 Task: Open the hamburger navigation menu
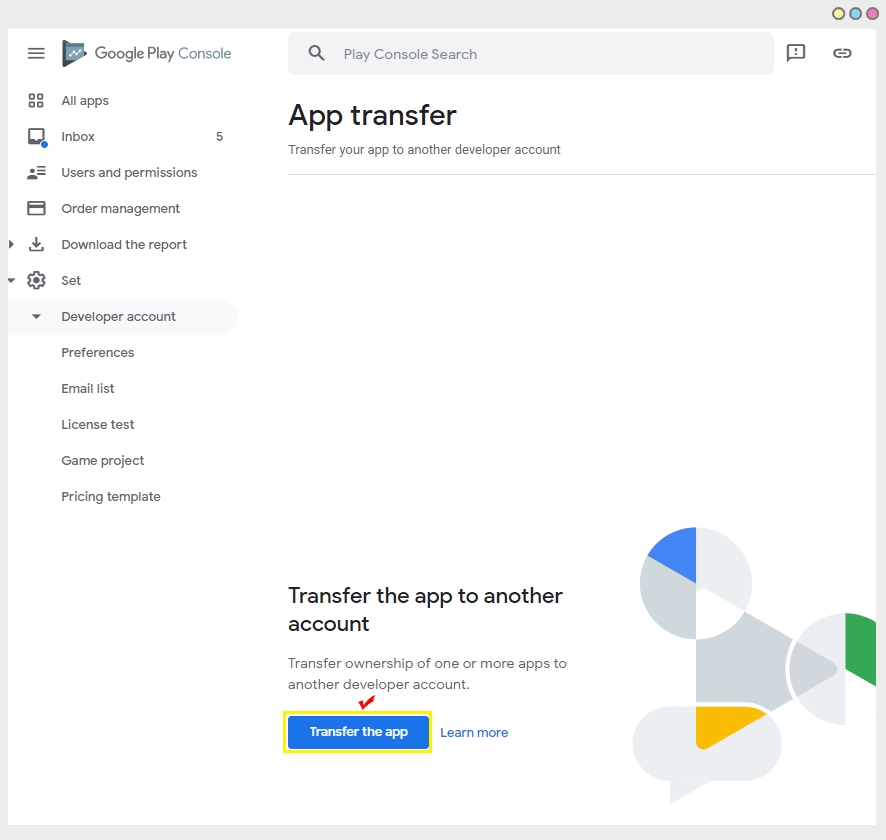[36, 54]
